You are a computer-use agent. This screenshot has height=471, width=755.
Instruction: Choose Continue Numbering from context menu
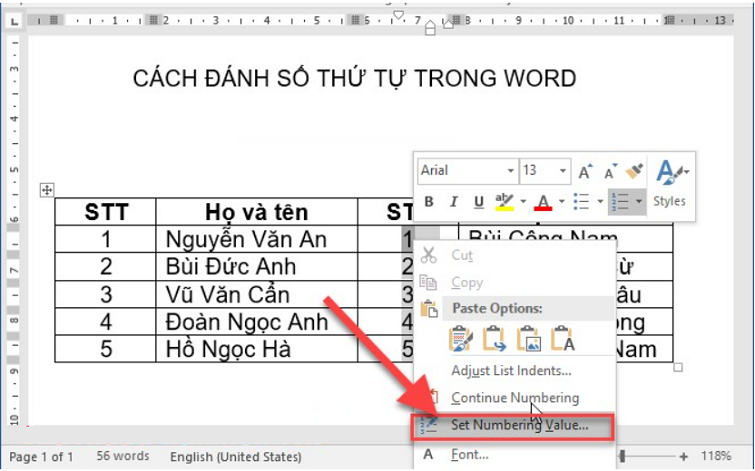tap(514, 398)
